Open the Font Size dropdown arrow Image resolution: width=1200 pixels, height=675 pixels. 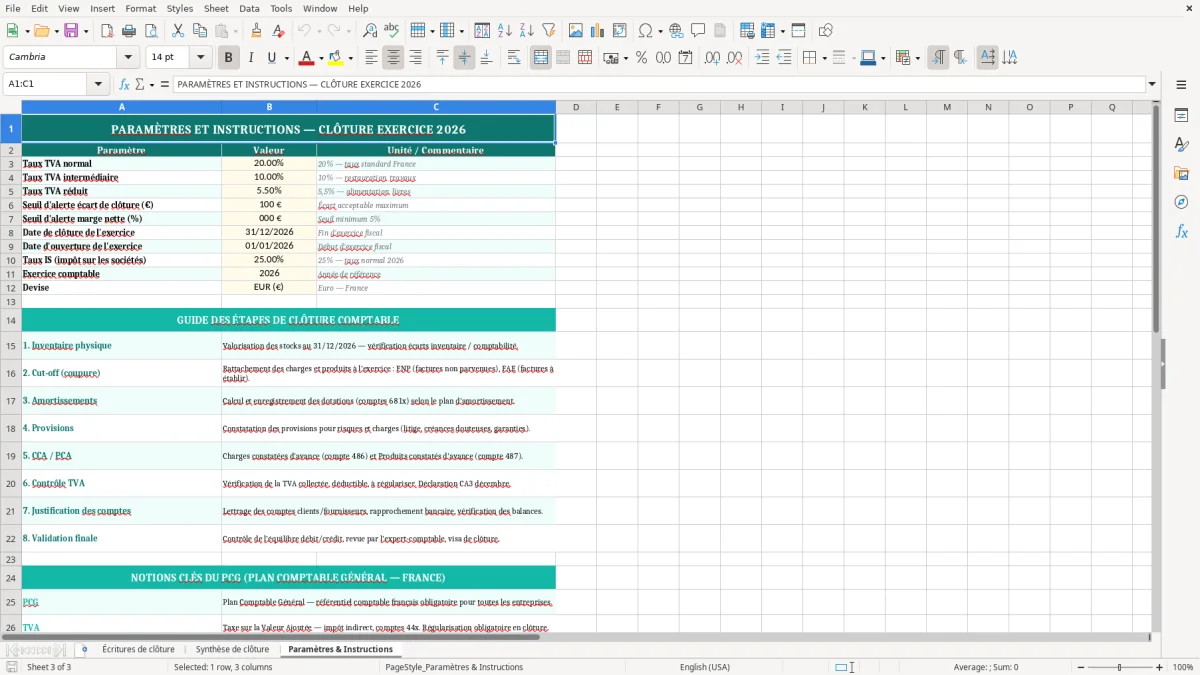point(200,58)
